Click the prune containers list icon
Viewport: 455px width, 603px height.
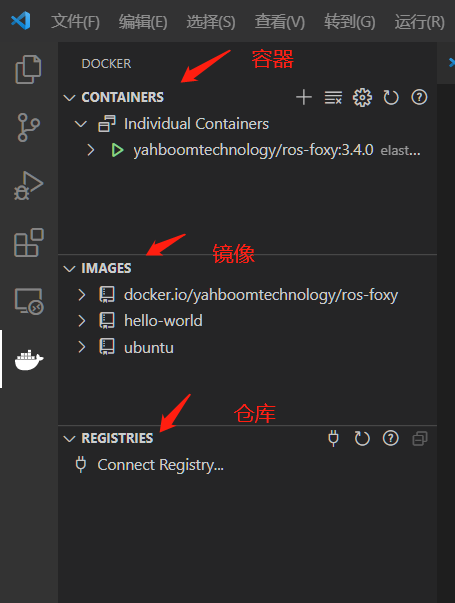tap(333, 98)
